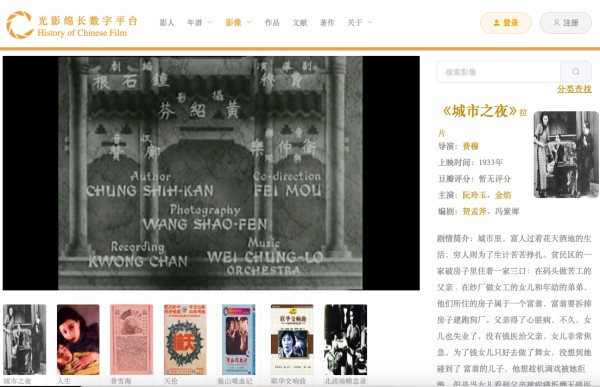Click the user icon in 登录 button

pos(496,23)
